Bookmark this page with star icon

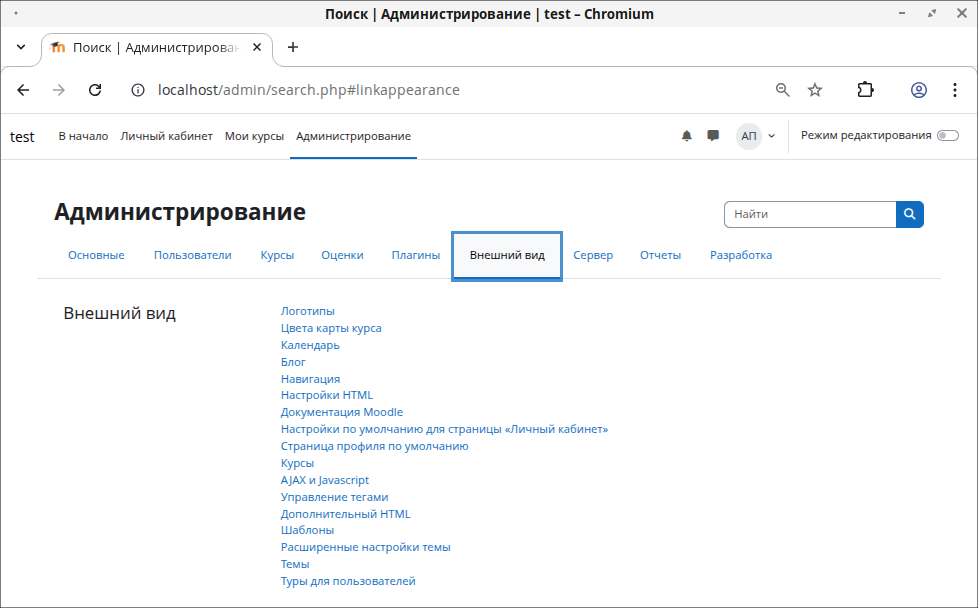click(815, 90)
